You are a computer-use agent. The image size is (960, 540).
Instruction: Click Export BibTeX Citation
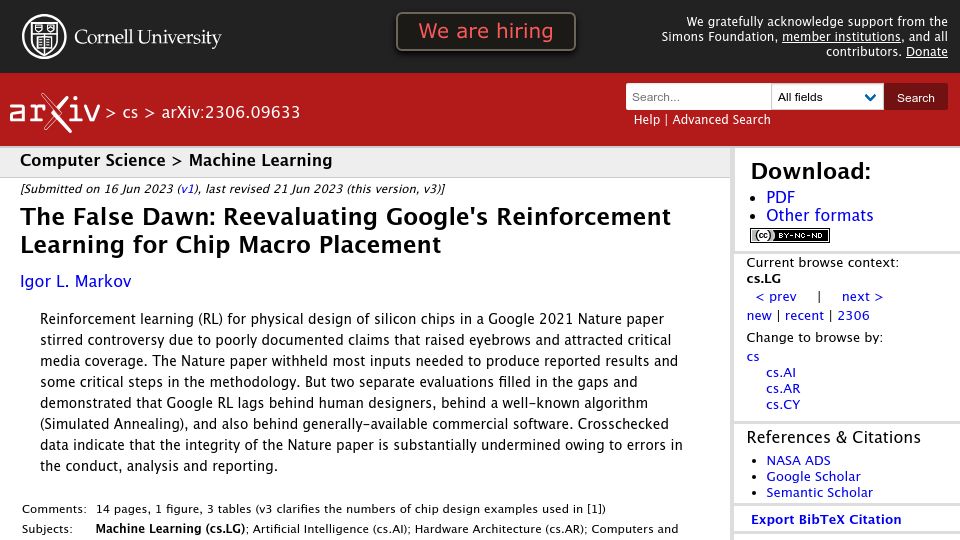point(826,519)
